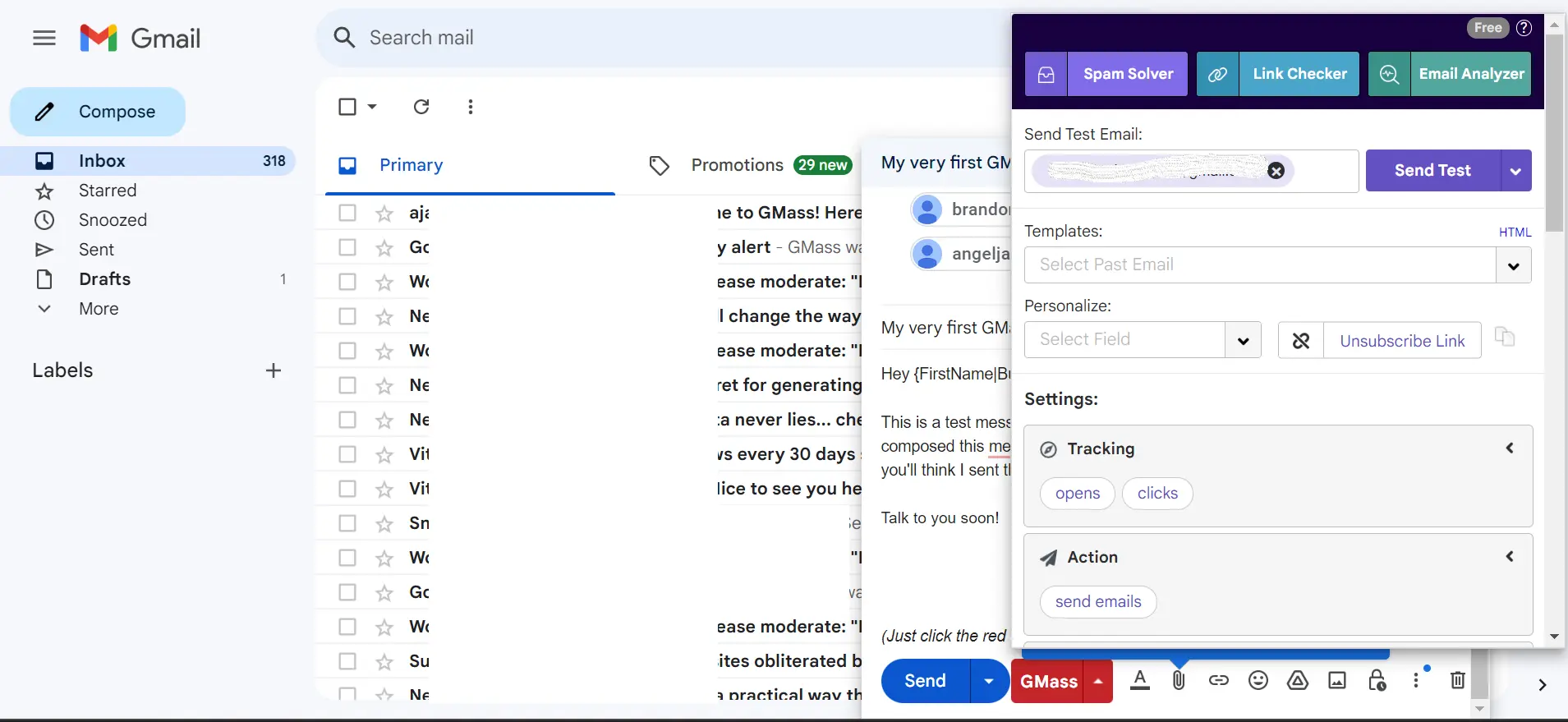Expand More in the Gmail sidebar
This screenshot has width=1568, height=722.
coord(99,309)
